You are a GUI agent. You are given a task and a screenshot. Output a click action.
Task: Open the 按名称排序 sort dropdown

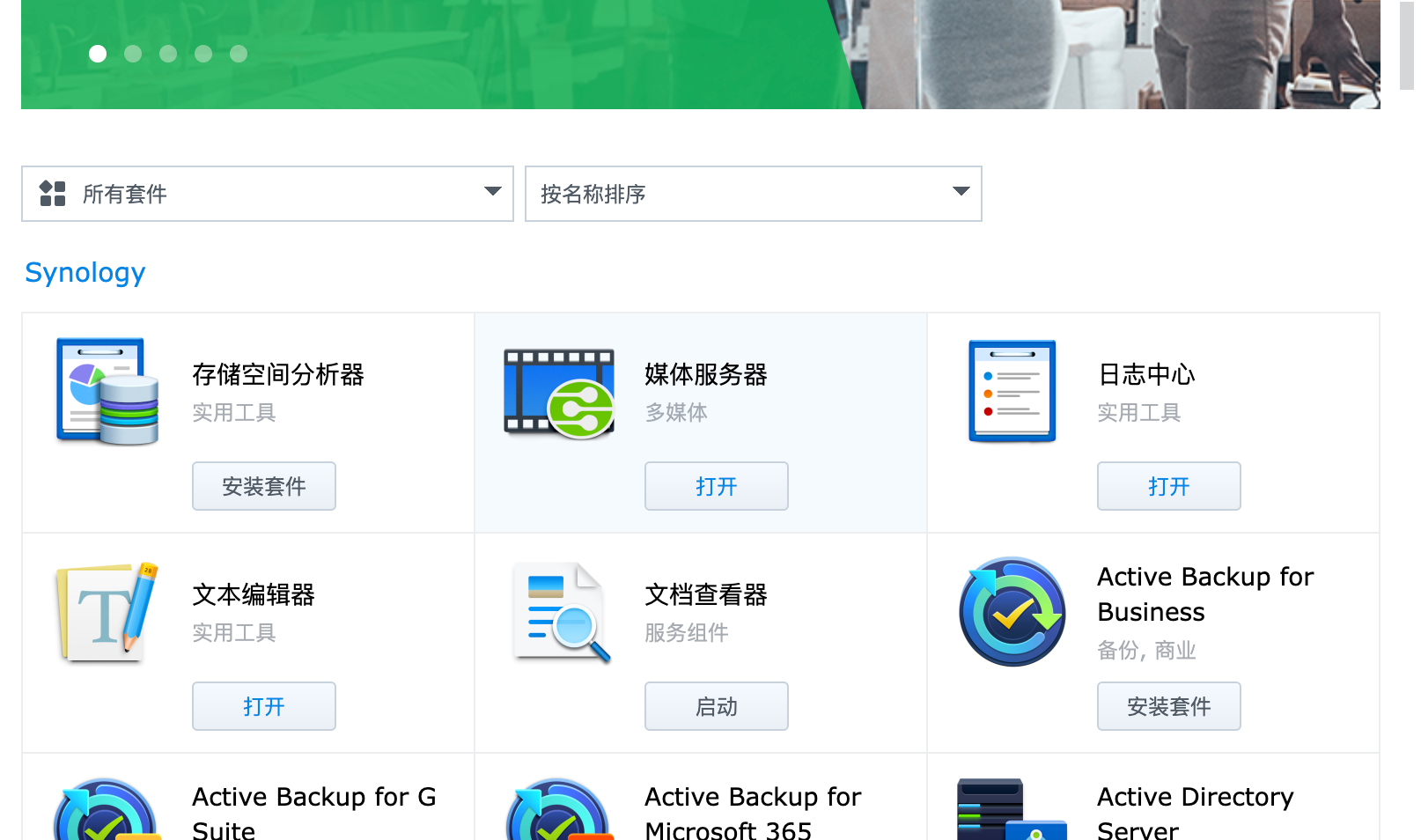[754, 194]
